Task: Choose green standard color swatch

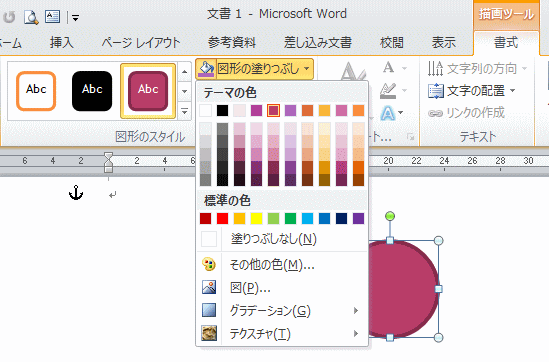Action: [x=291, y=218]
